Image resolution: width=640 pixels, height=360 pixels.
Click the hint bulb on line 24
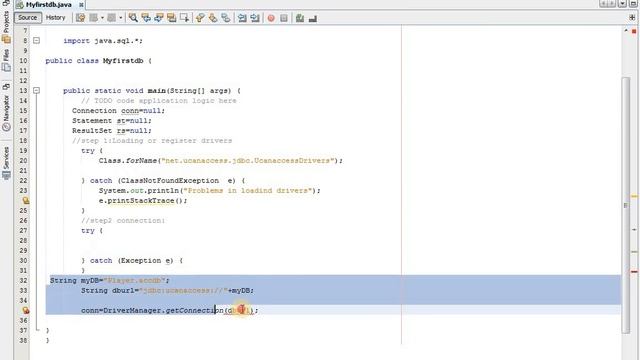[25, 200]
